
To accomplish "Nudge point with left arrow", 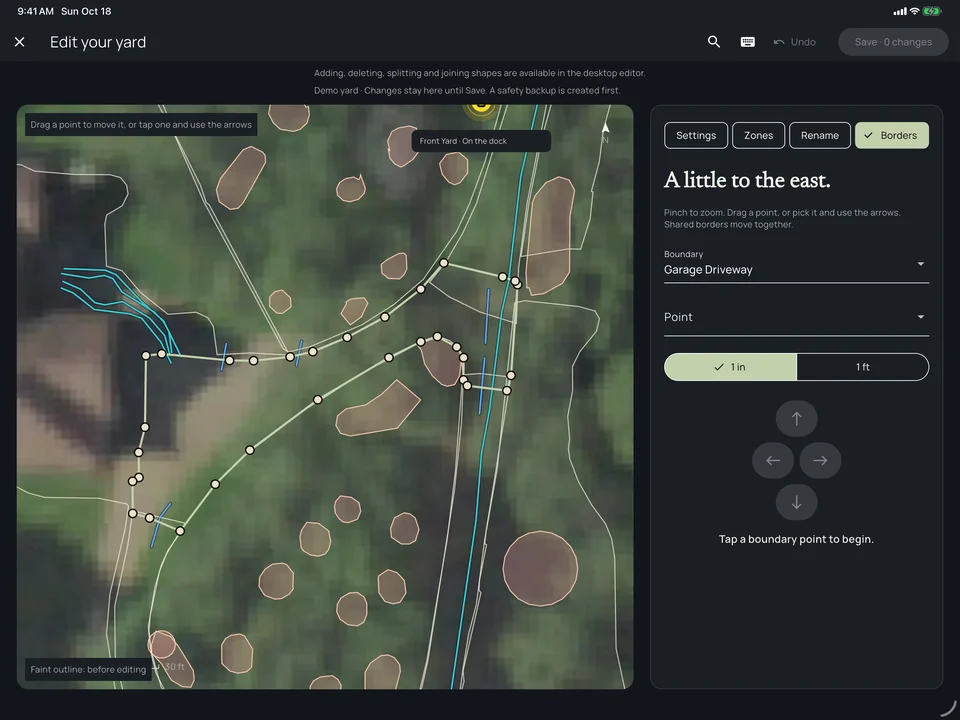I will (773, 460).
